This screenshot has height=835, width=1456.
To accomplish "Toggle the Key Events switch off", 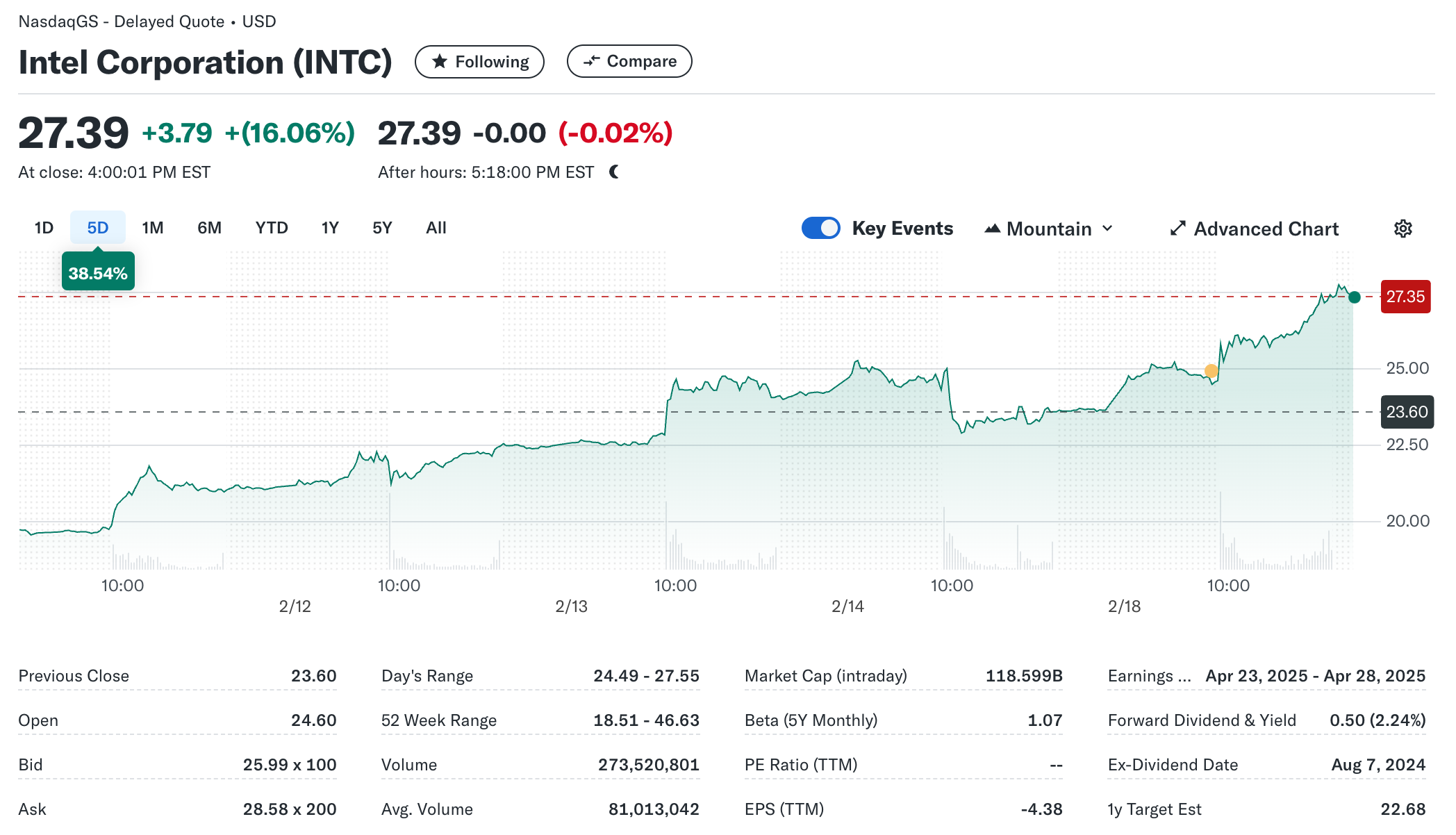I will point(820,228).
